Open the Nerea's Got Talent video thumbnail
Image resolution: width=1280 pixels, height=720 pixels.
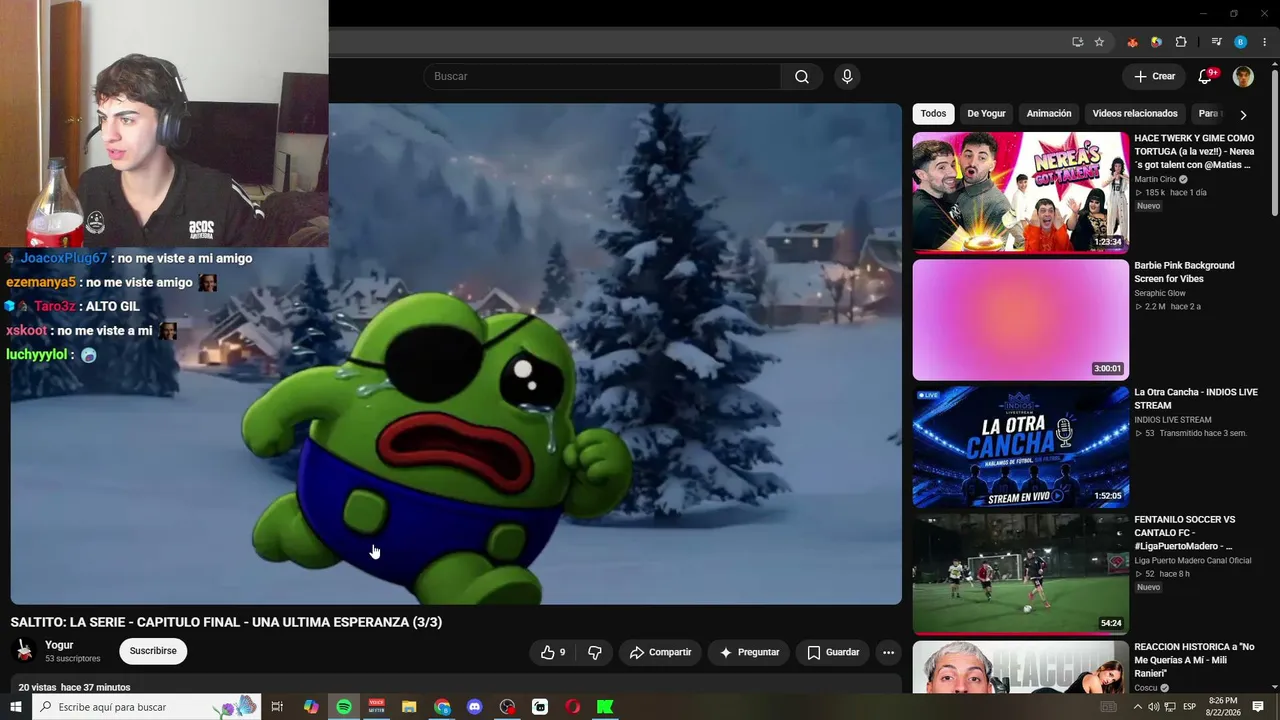1021,192
